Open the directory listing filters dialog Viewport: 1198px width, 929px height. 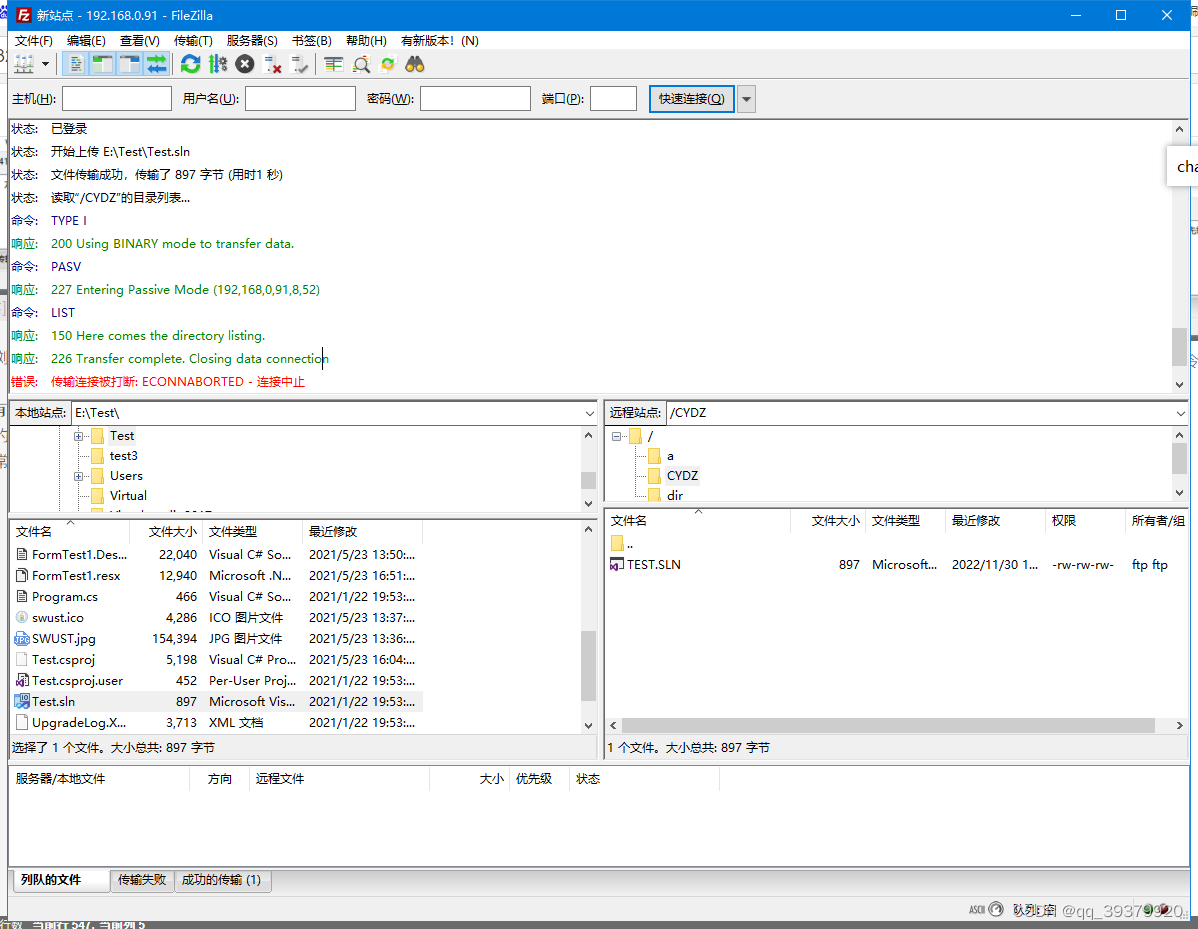(333, 65)
